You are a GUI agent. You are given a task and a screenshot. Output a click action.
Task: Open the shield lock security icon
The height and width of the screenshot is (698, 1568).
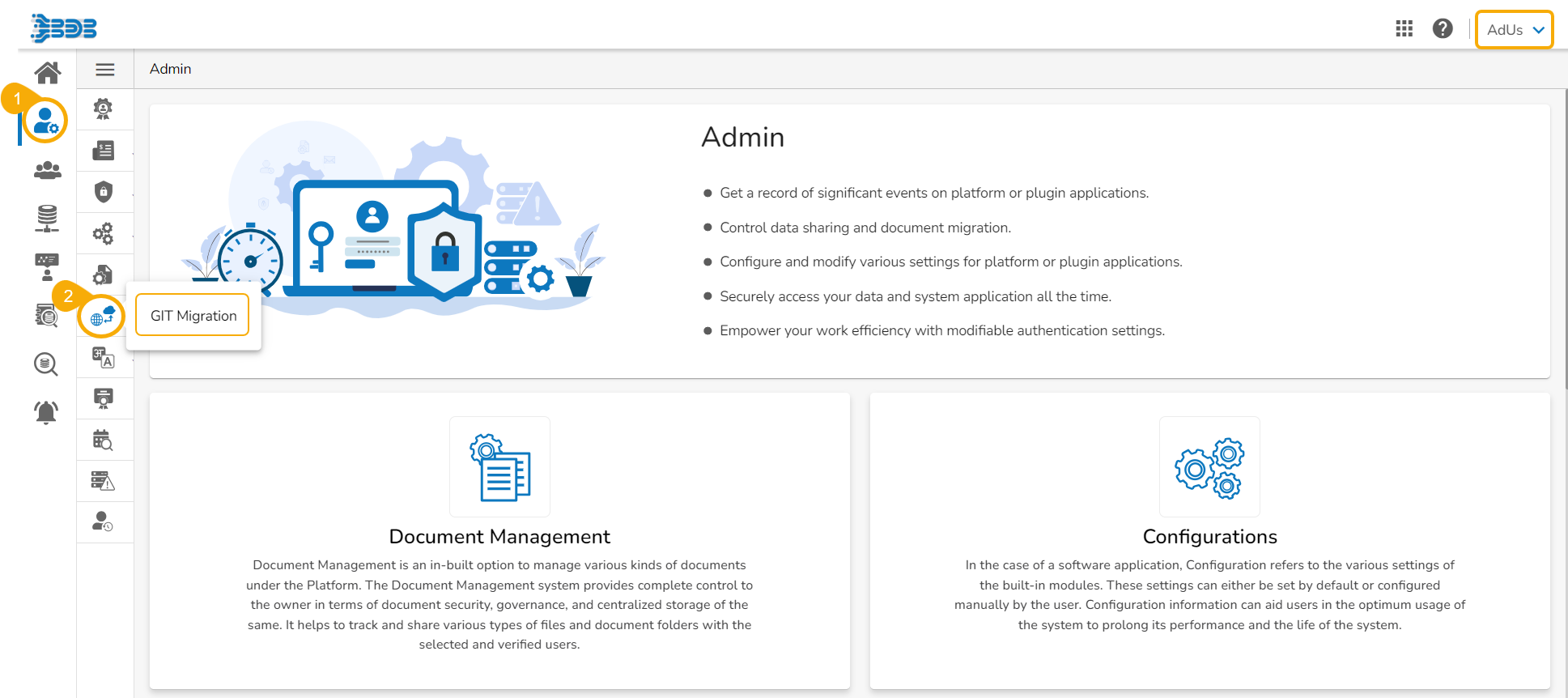click(x=104, y=192)
